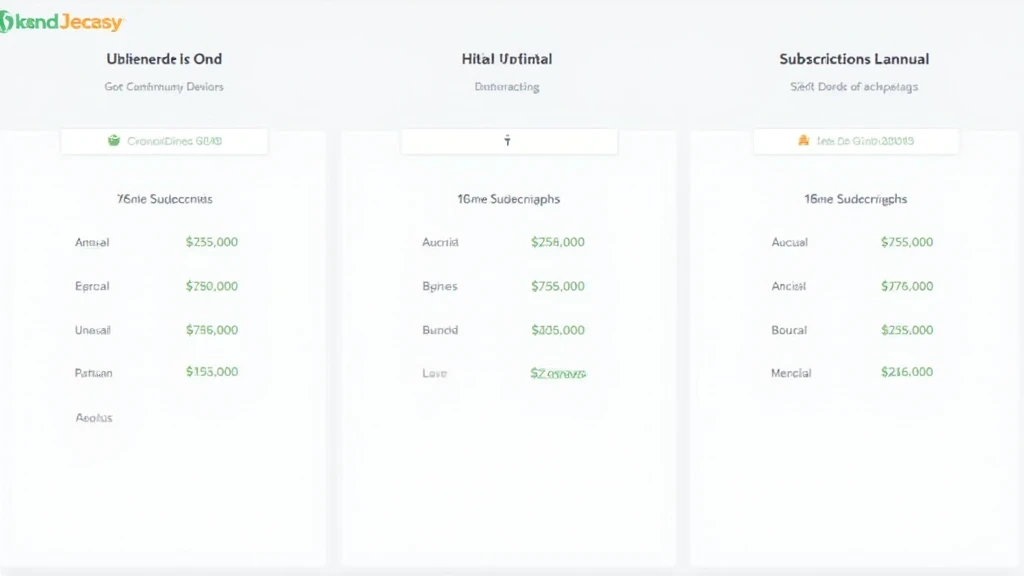The width and height of the screenshot is (1024, 576).
Task: Select the "Subscrictions Lannual" column heading
Action: [854, 59]
